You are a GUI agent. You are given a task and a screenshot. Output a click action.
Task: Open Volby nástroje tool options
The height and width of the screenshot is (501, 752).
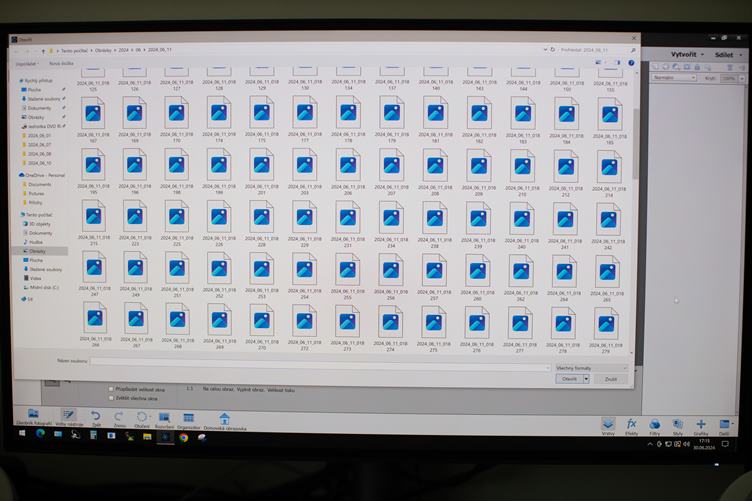69,417
